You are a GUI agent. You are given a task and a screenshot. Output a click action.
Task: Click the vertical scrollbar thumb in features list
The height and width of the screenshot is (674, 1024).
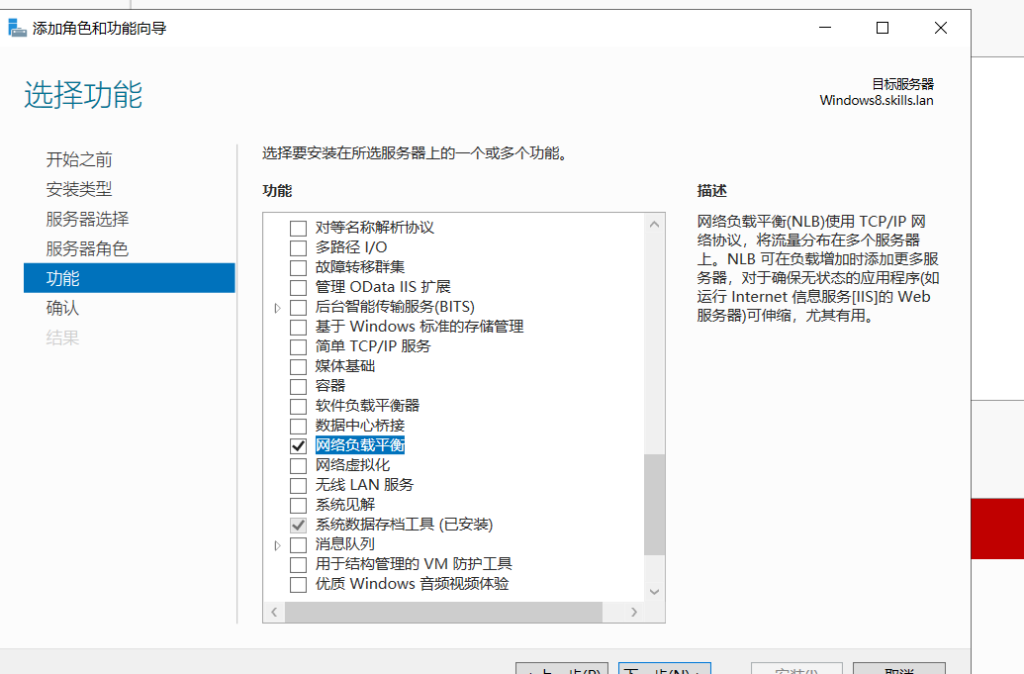[x=655, y=504]
